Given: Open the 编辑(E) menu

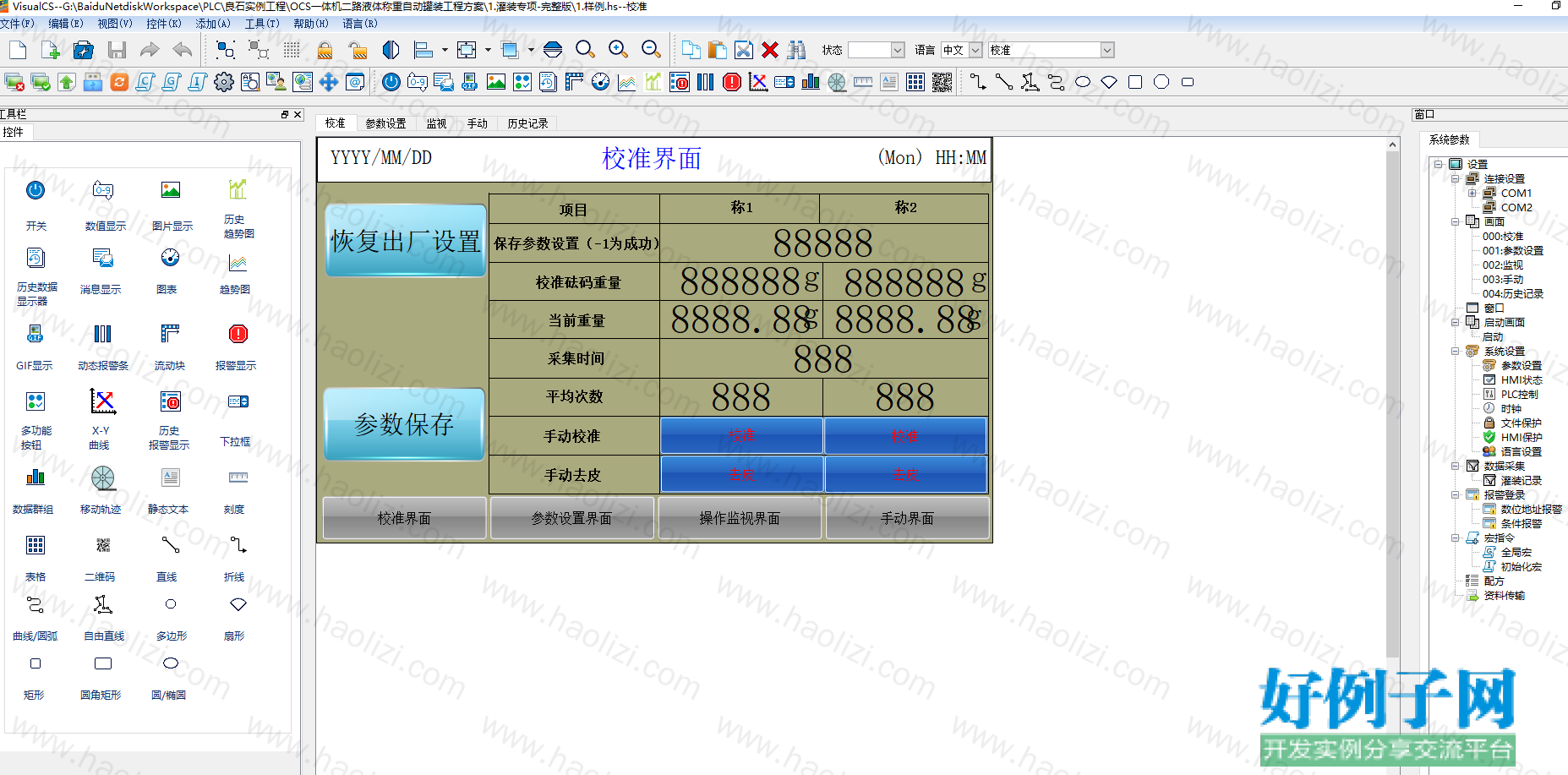Looking at the screenshot, I should pyautogui.click(x=65, y=24).
